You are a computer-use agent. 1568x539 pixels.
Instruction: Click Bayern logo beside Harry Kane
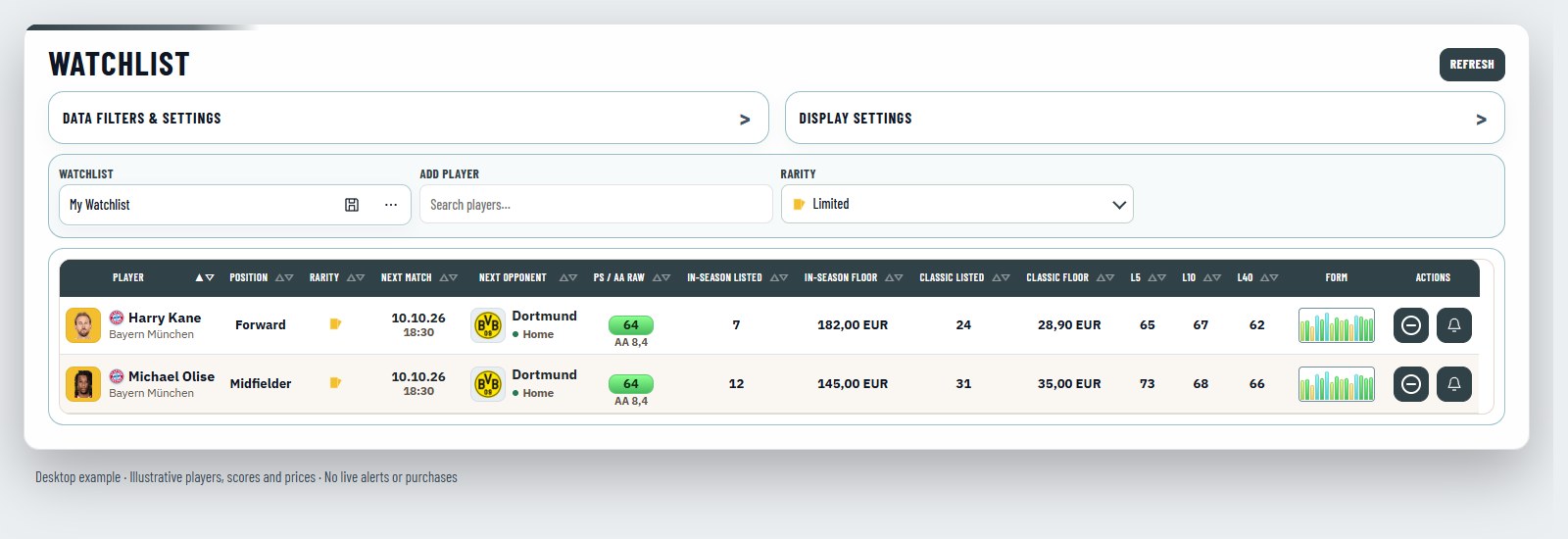[117, 318]
